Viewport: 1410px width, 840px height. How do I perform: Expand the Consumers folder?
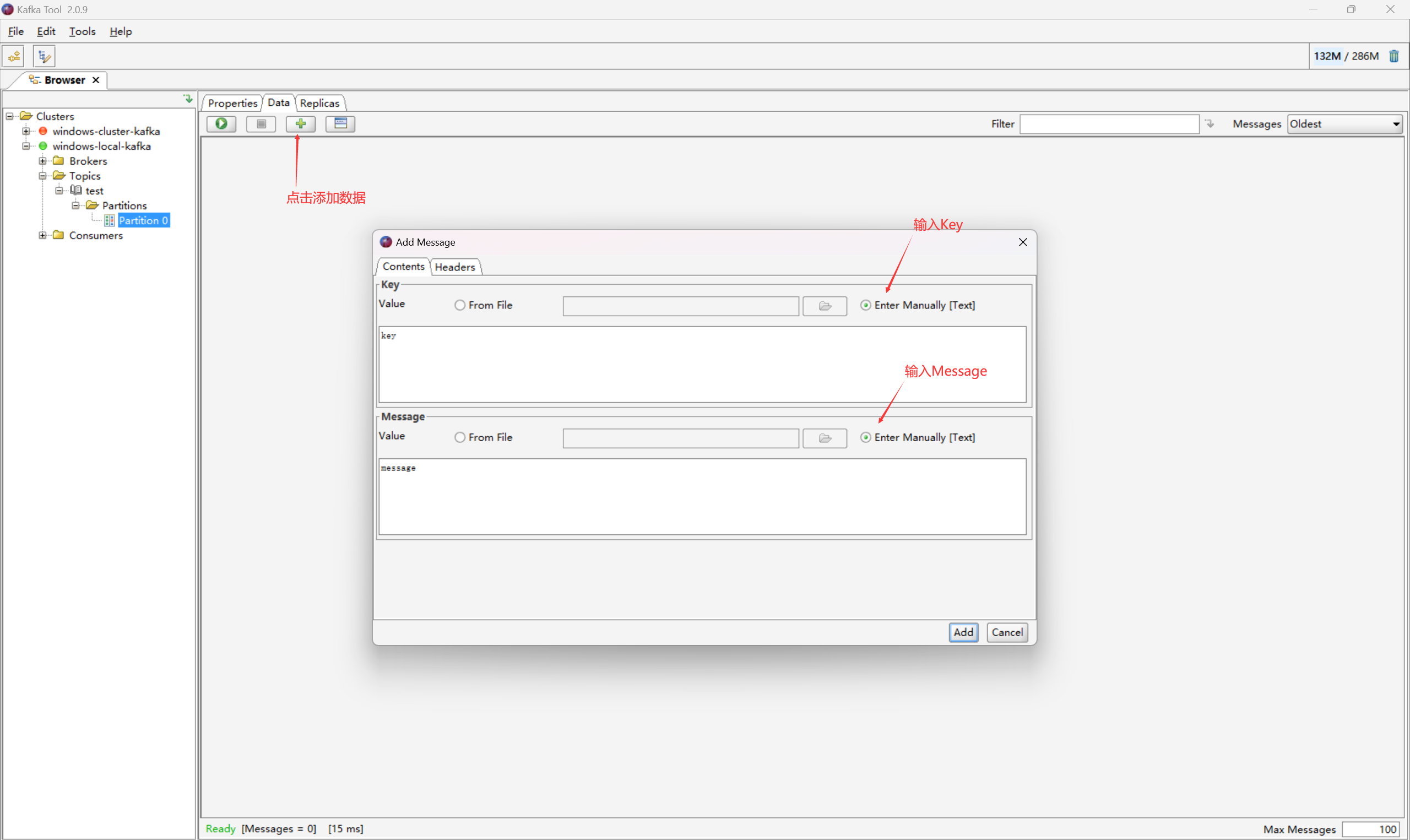[x=42, y=235]
